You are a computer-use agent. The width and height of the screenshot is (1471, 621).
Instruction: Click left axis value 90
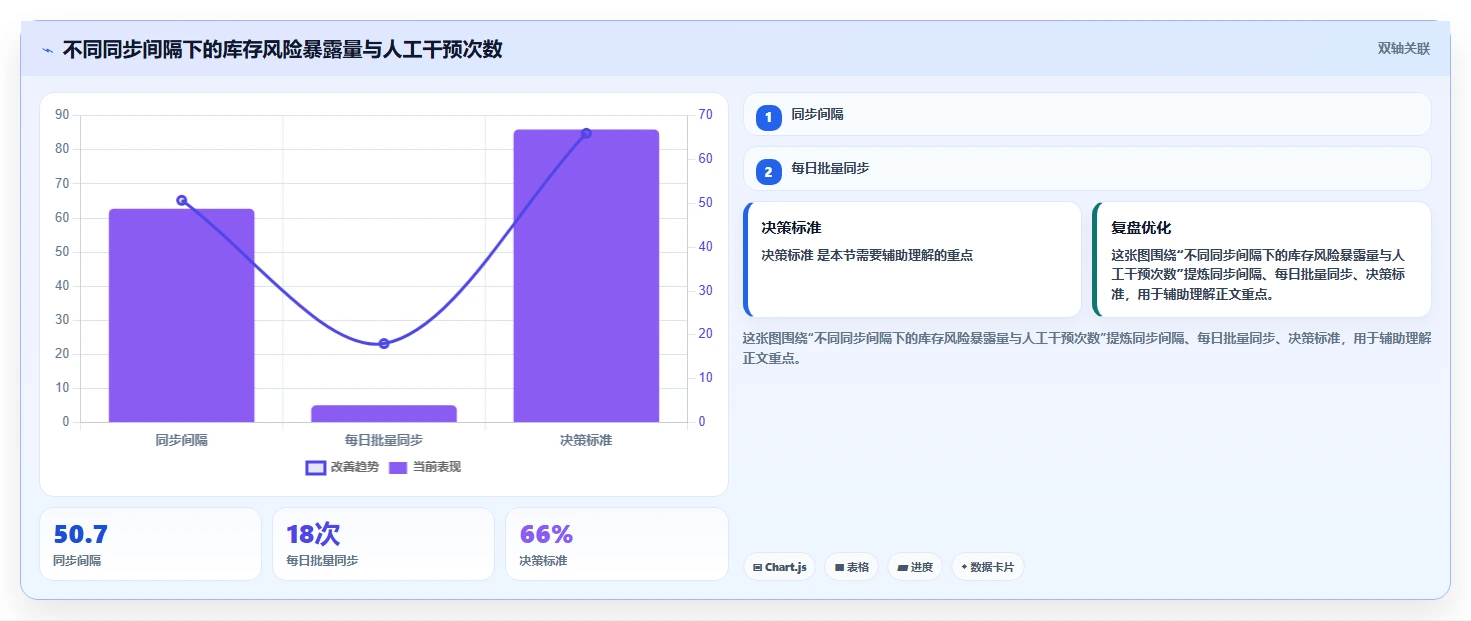62,115
